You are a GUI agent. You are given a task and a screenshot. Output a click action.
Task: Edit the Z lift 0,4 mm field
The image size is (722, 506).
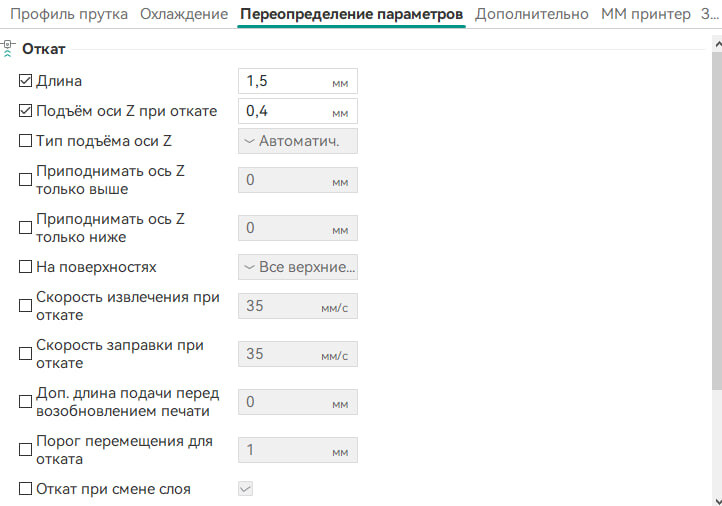coord(298,111)
